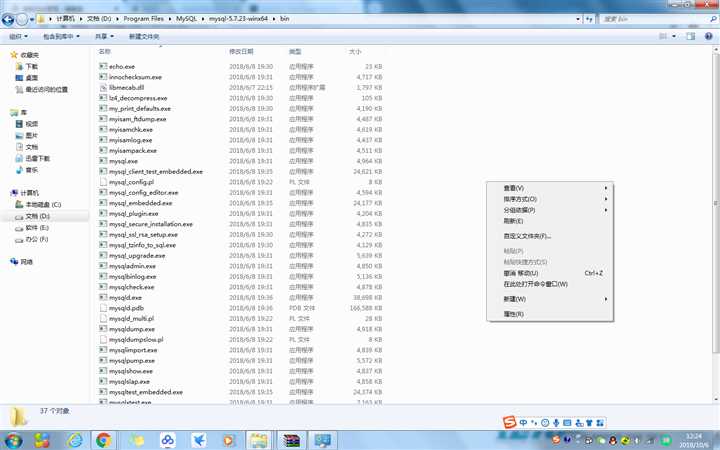Viewport: 720px width, 450px height.
Task: Click the New folder toolbar button
Action: click(x=144, y=36)
